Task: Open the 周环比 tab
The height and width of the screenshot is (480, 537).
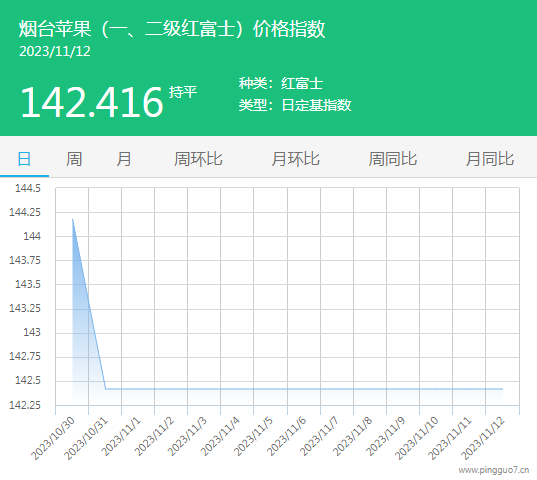Action: [198, 159]
